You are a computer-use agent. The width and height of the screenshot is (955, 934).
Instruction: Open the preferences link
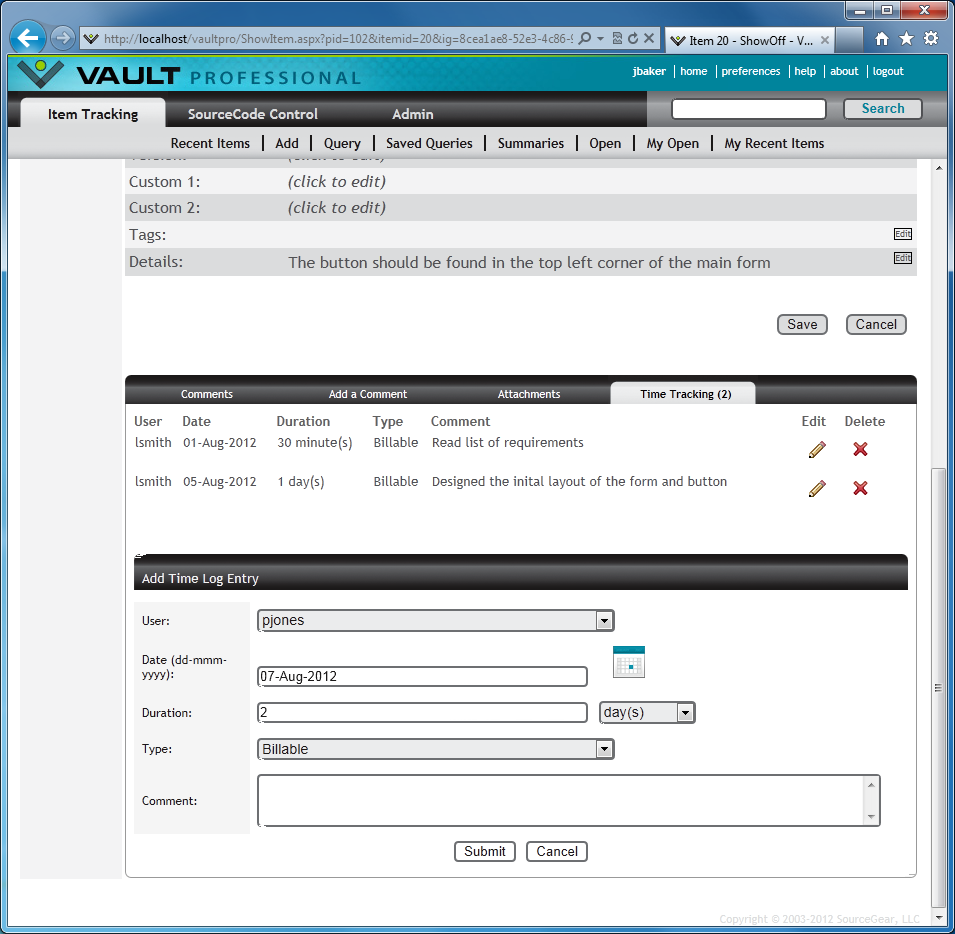coord(750,71)
